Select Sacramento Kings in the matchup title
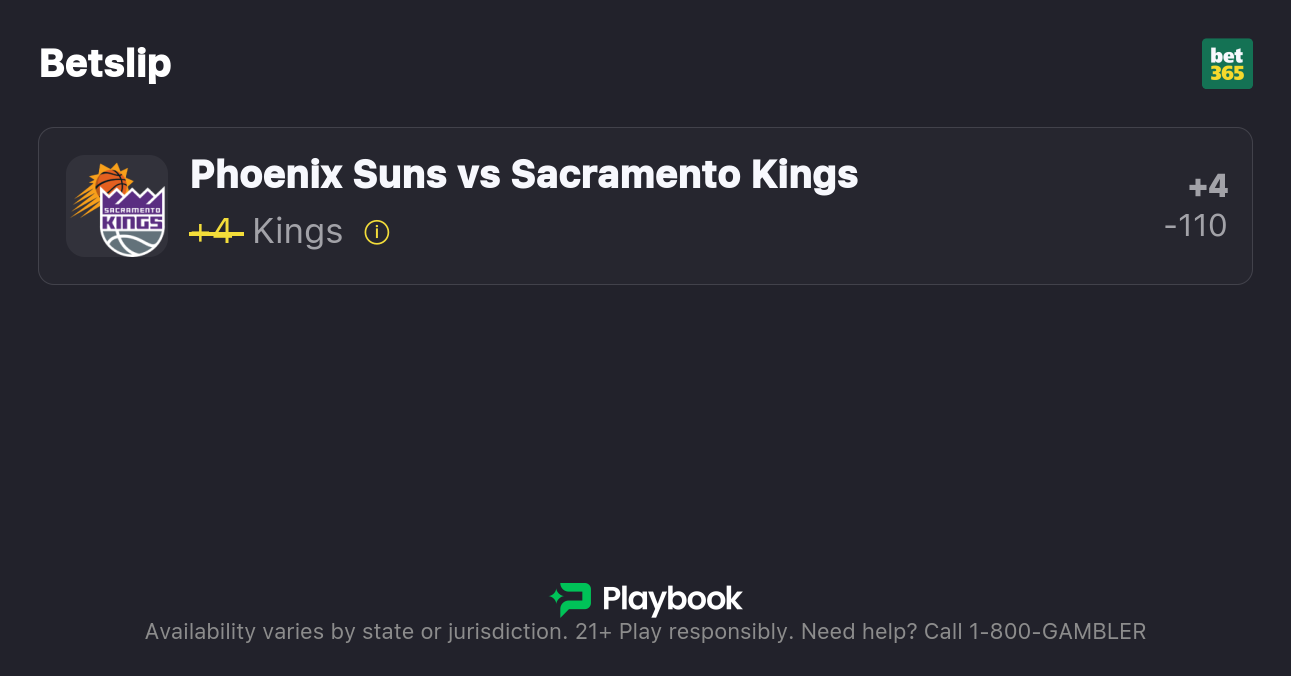 [684, 175]
